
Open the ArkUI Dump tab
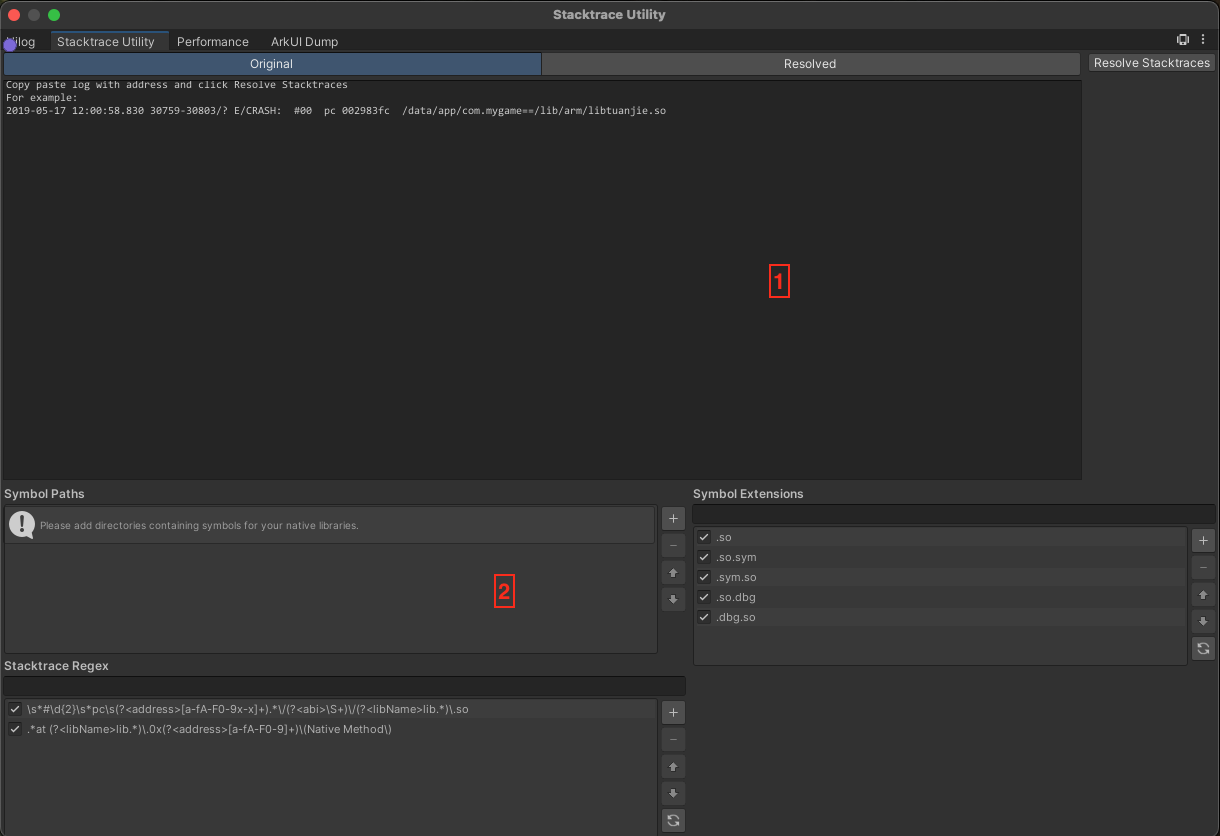pos(304,41)
